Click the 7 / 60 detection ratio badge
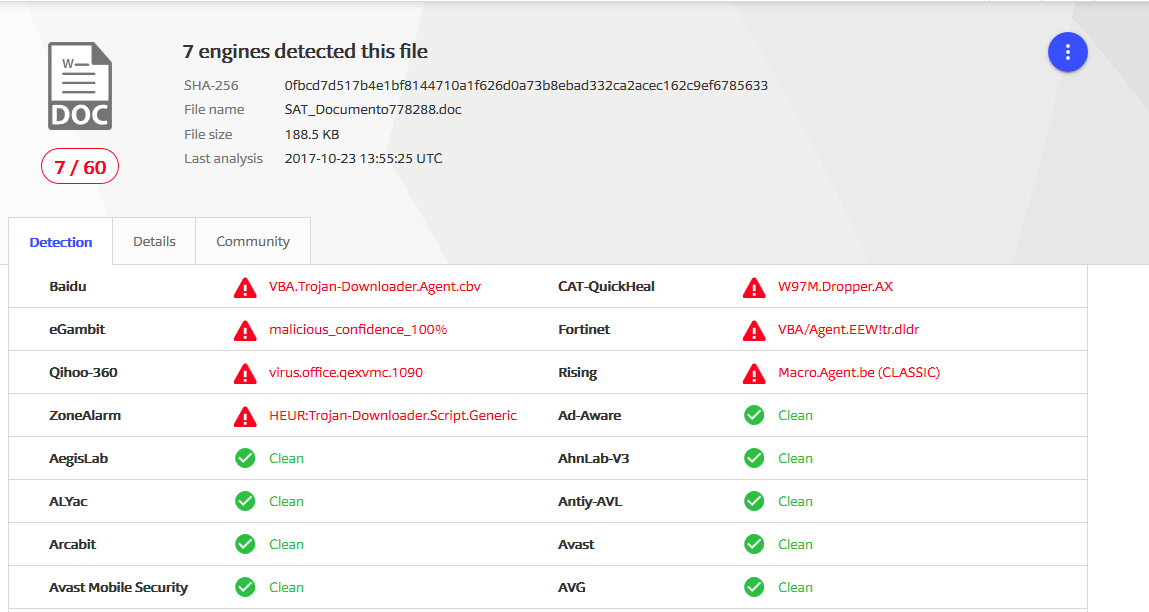 pyautogui.click(x=80, y=166)
